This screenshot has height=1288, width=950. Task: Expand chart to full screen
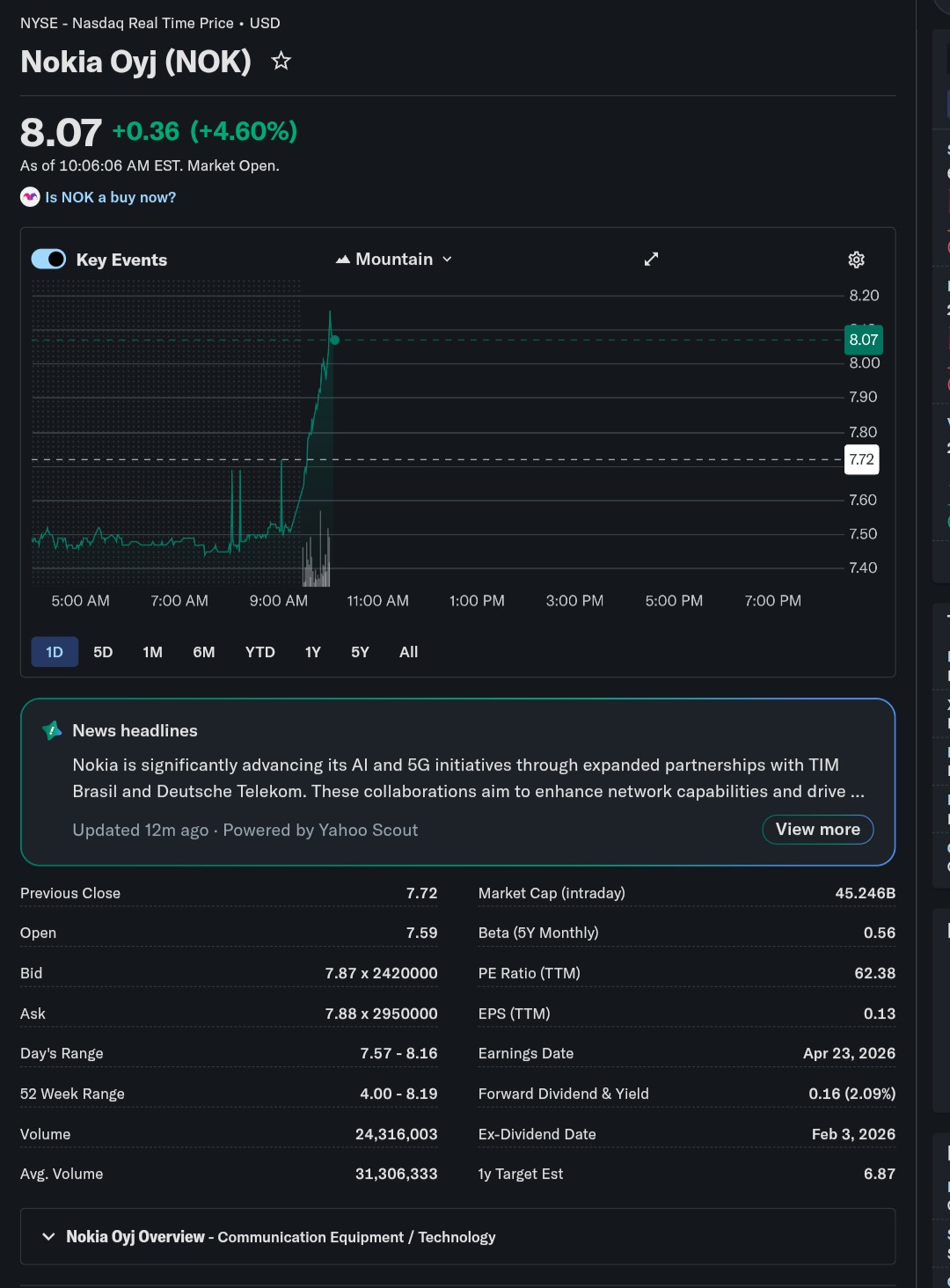click(651, 259)
